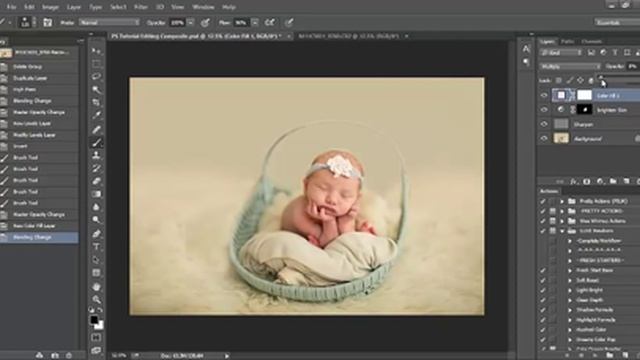
Task: Open the blend mode dropdown in Layers
Action: click(x=570, y=66)
